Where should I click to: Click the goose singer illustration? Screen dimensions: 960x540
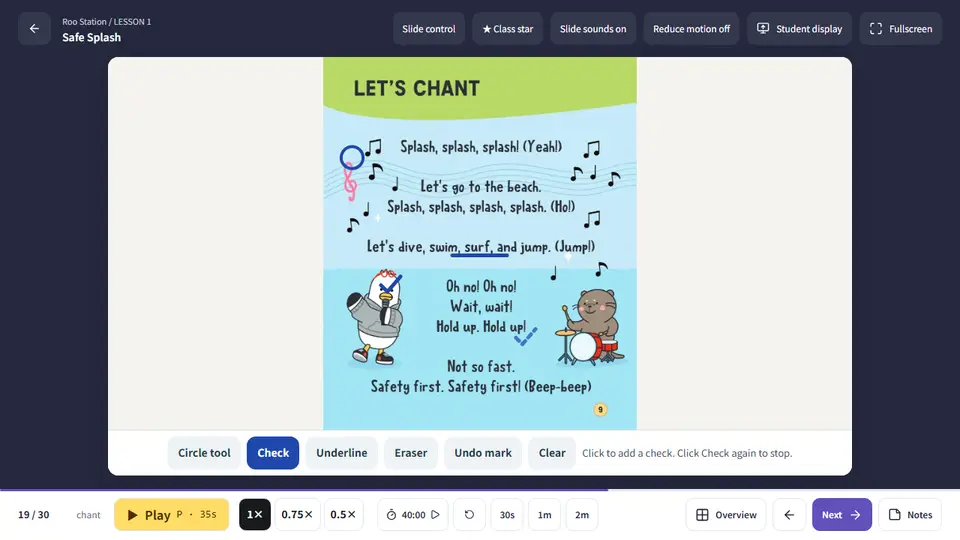coord(375,318)
